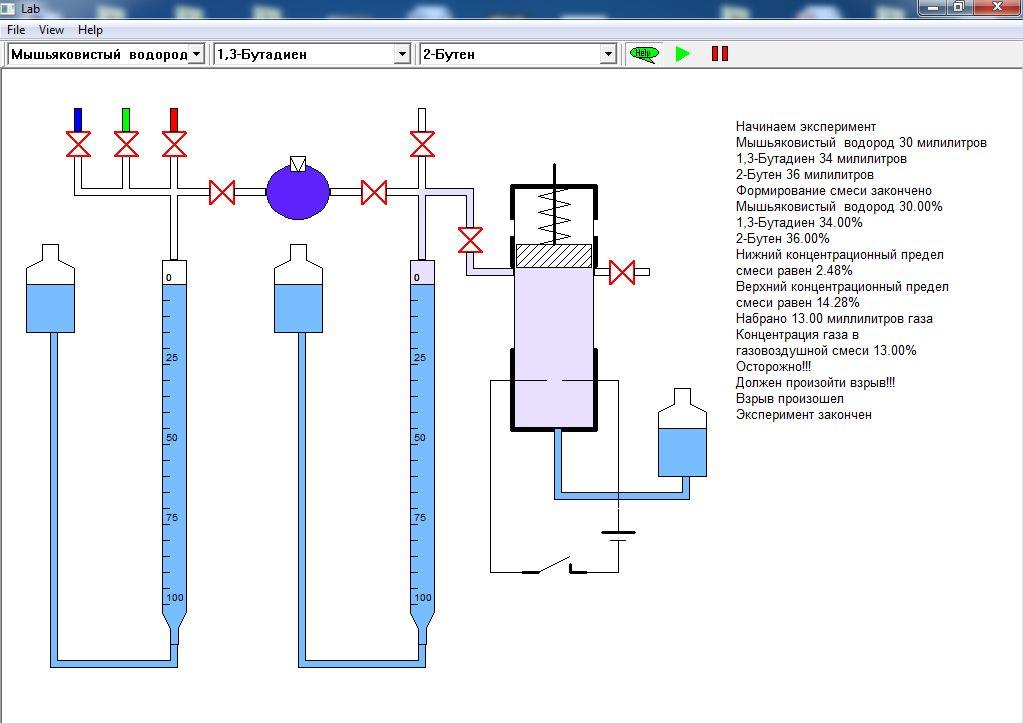Close the Lab window

(997, 7)
